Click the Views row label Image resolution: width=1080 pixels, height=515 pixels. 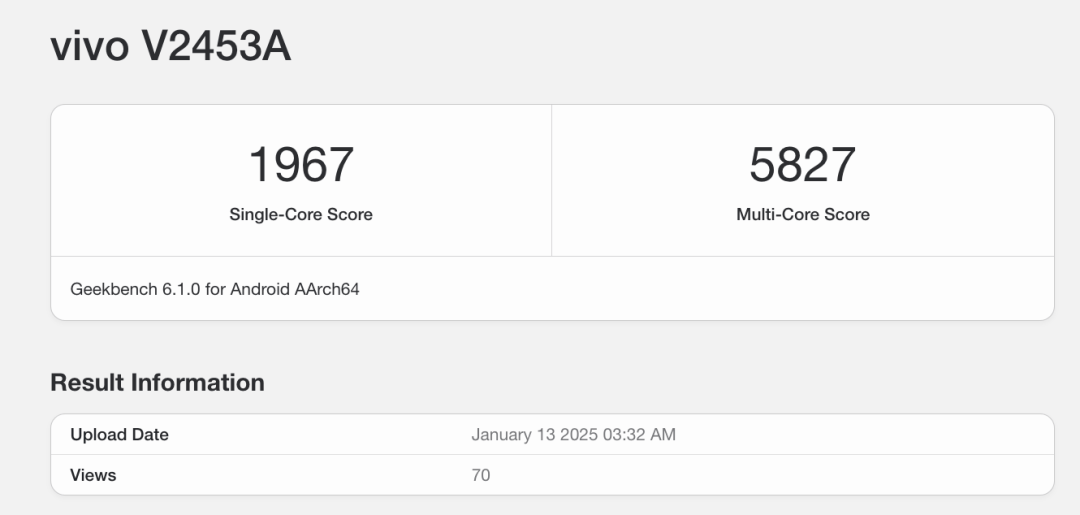pos(93,475)
